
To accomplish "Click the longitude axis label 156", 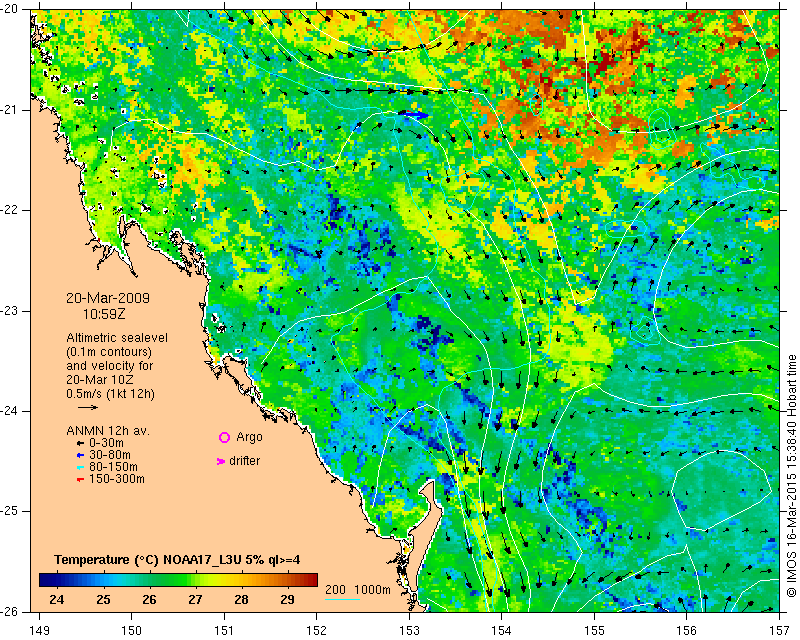I will click(x=687, y=631).
